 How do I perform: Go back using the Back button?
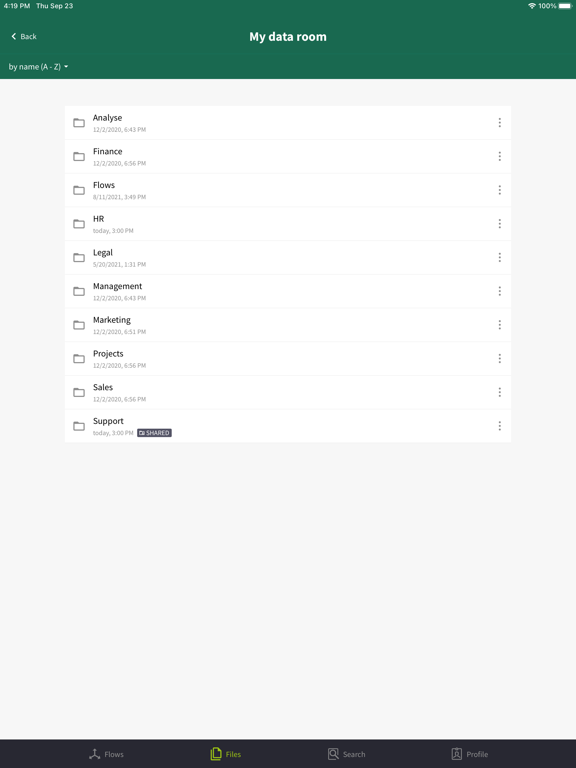pos(24,37)
